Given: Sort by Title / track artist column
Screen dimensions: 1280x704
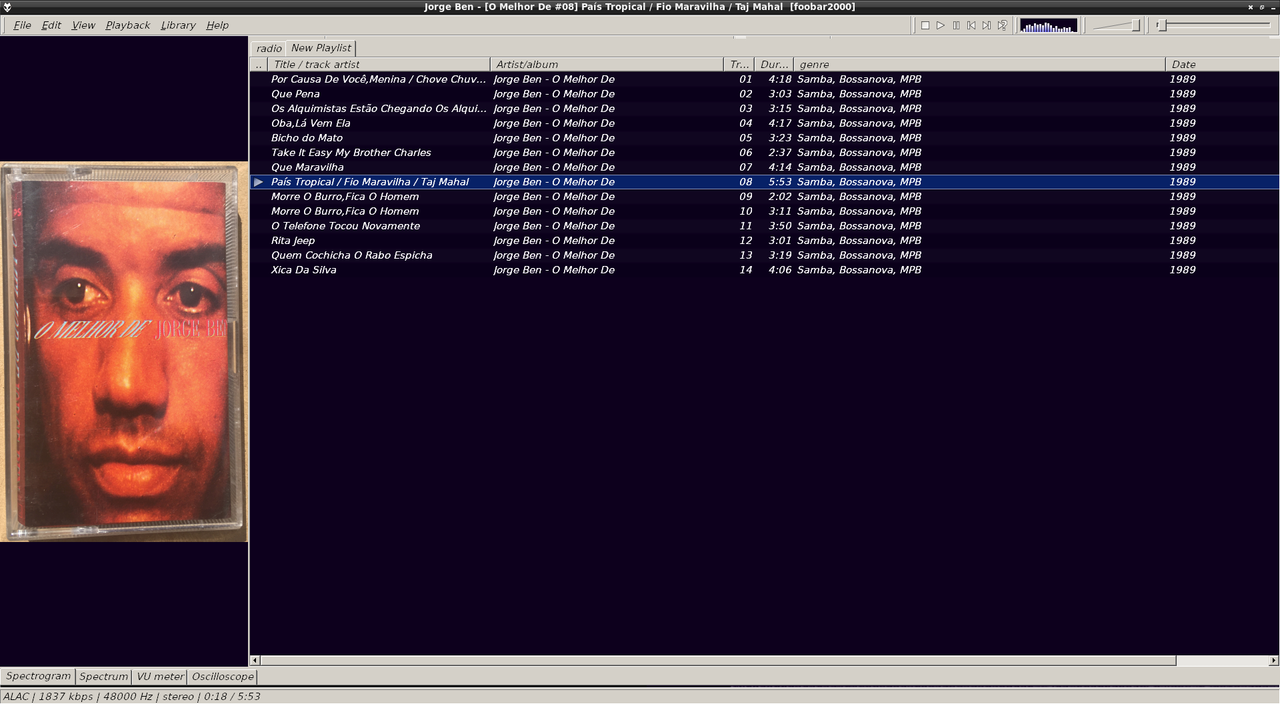Looking at the screenshot, I should (x=379, y=64).
